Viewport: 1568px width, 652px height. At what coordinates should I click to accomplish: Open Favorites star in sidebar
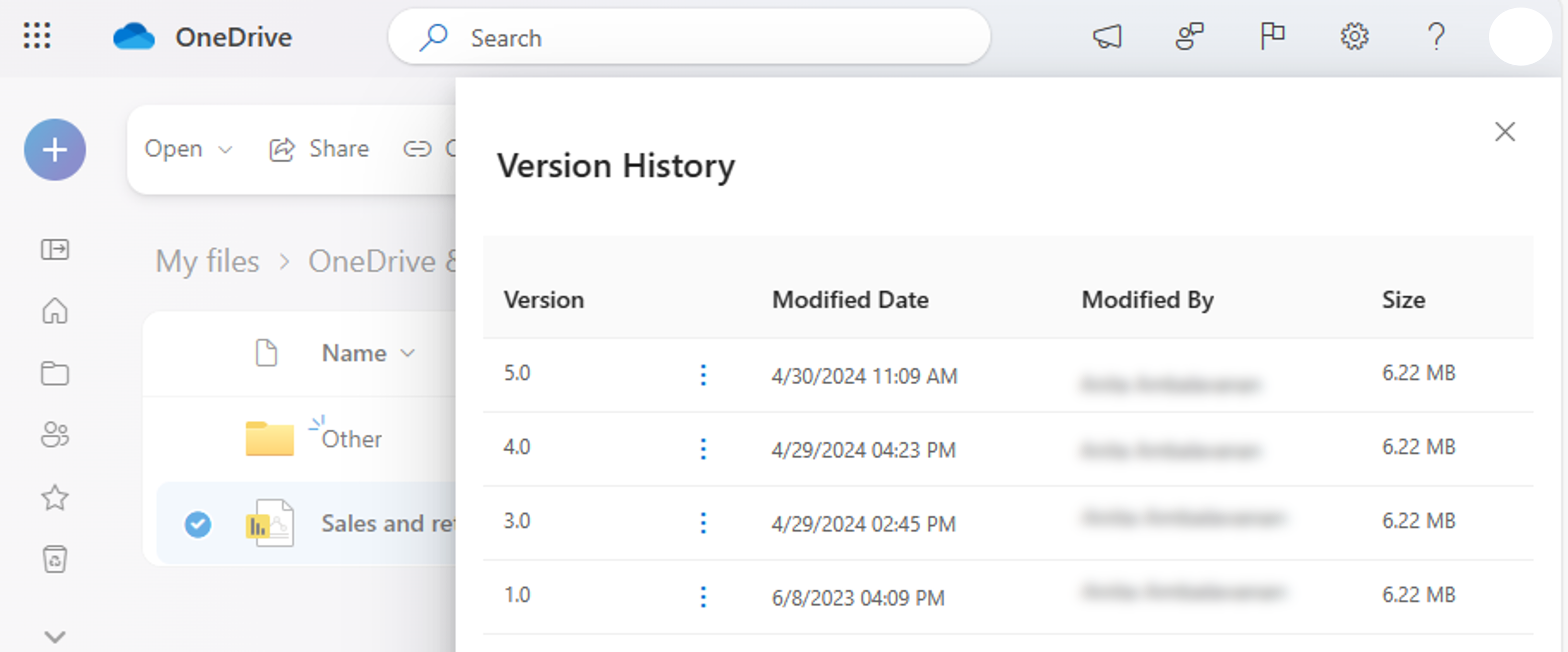tap(55, 497)
